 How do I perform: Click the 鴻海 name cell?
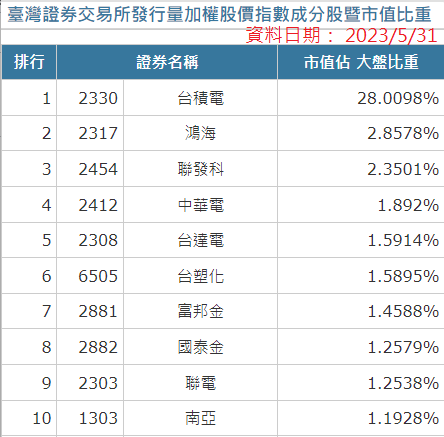(200, 133)
